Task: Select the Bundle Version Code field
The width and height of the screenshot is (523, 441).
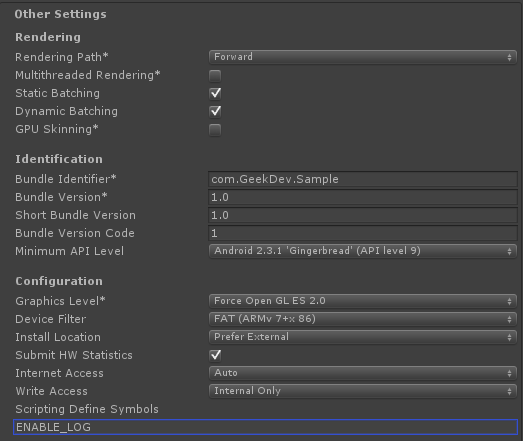Action: 363,234
